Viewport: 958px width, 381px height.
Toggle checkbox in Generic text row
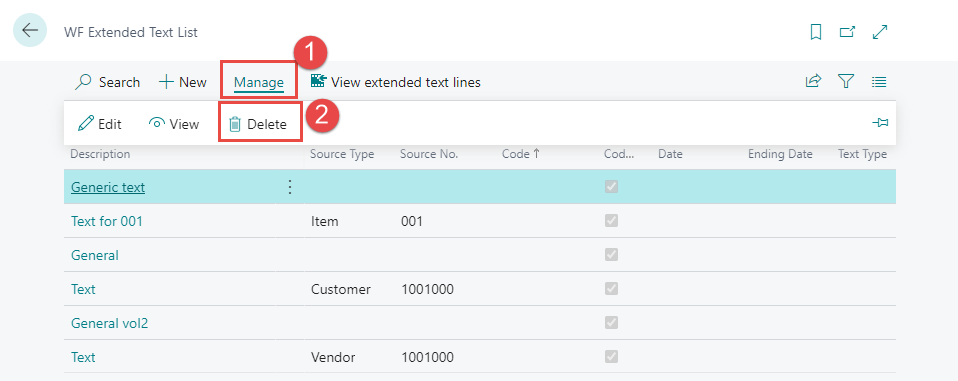611,187
